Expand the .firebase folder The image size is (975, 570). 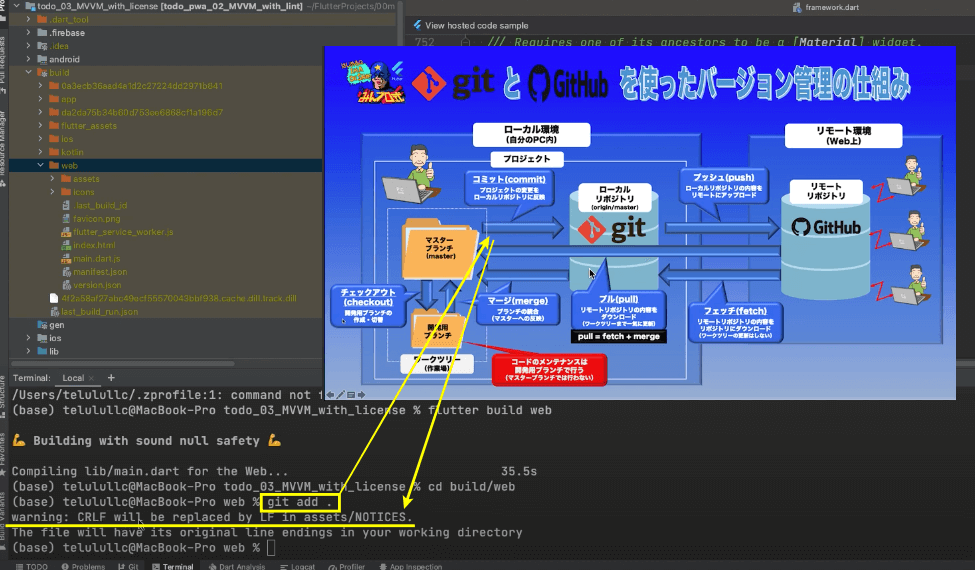pyautogui.click(x=29, y=32)
